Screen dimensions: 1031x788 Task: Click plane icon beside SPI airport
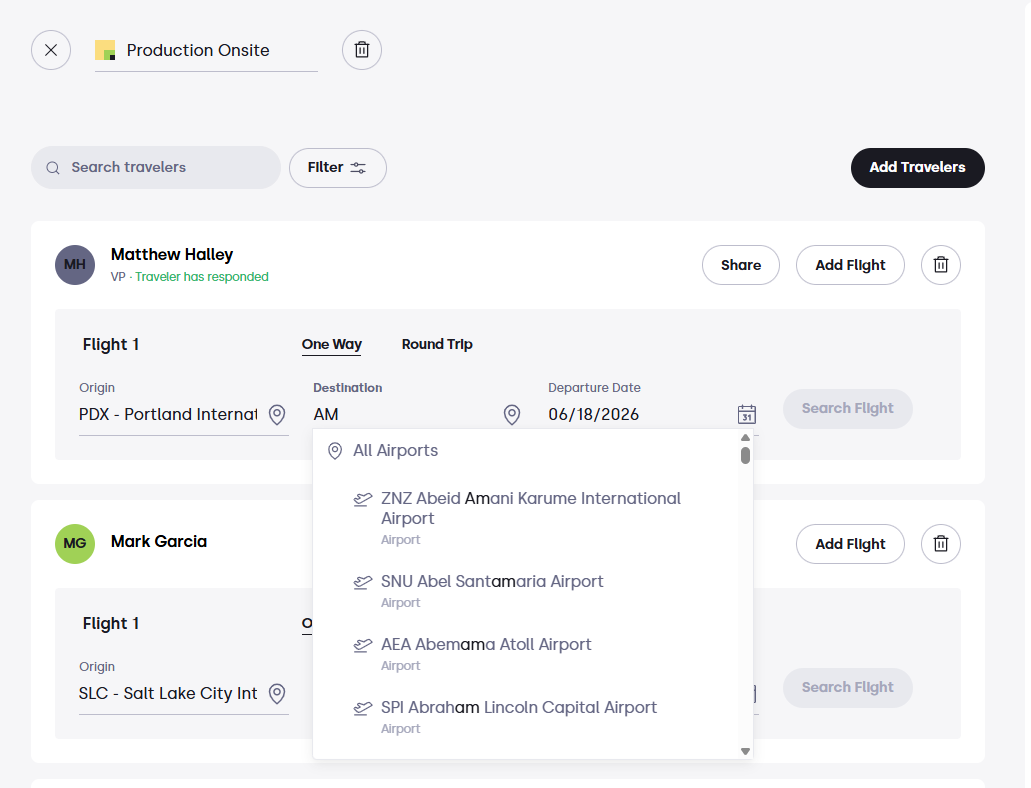[x=363, y=708]
